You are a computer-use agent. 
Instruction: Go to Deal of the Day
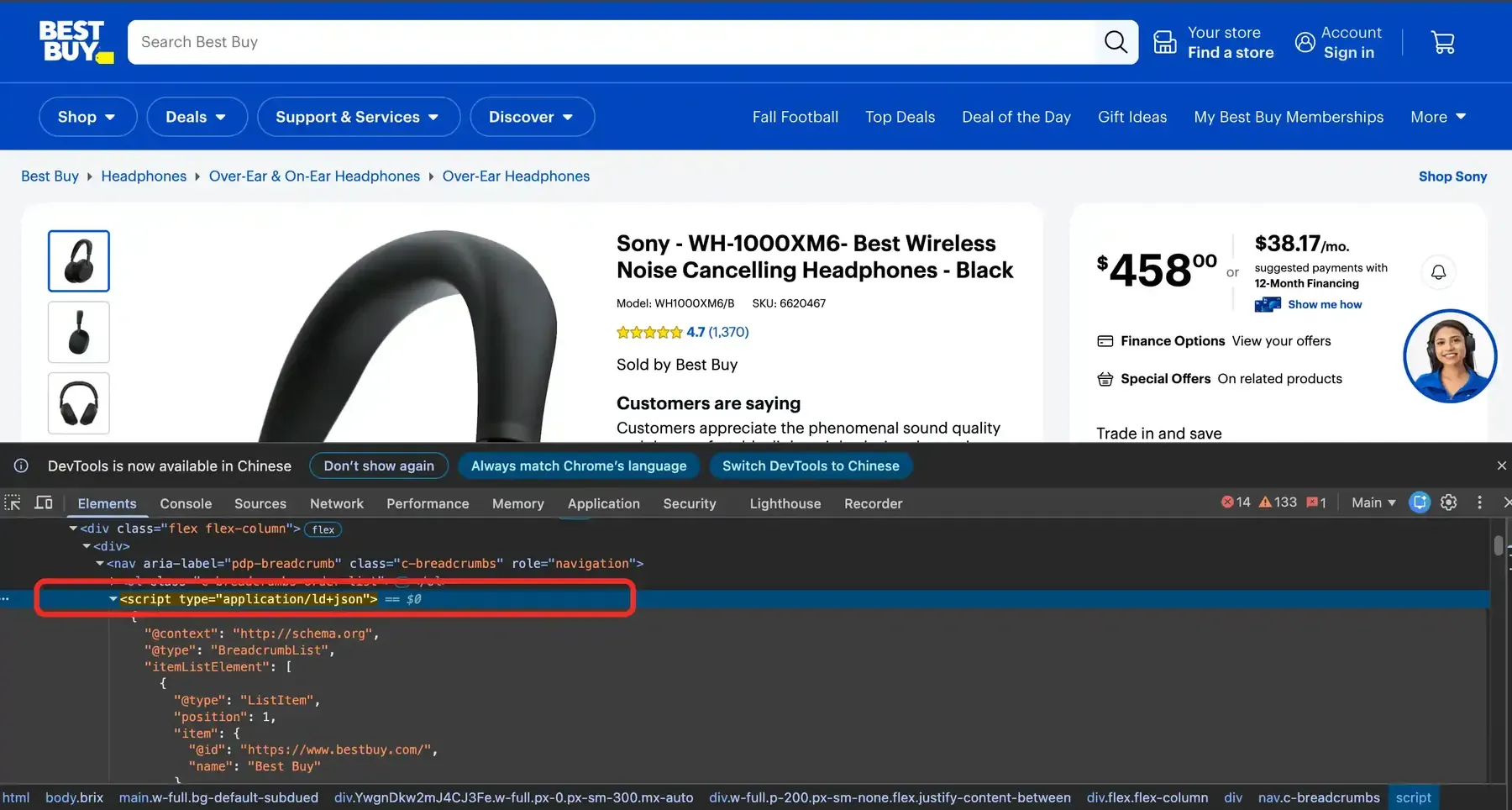coord(1016,117)
